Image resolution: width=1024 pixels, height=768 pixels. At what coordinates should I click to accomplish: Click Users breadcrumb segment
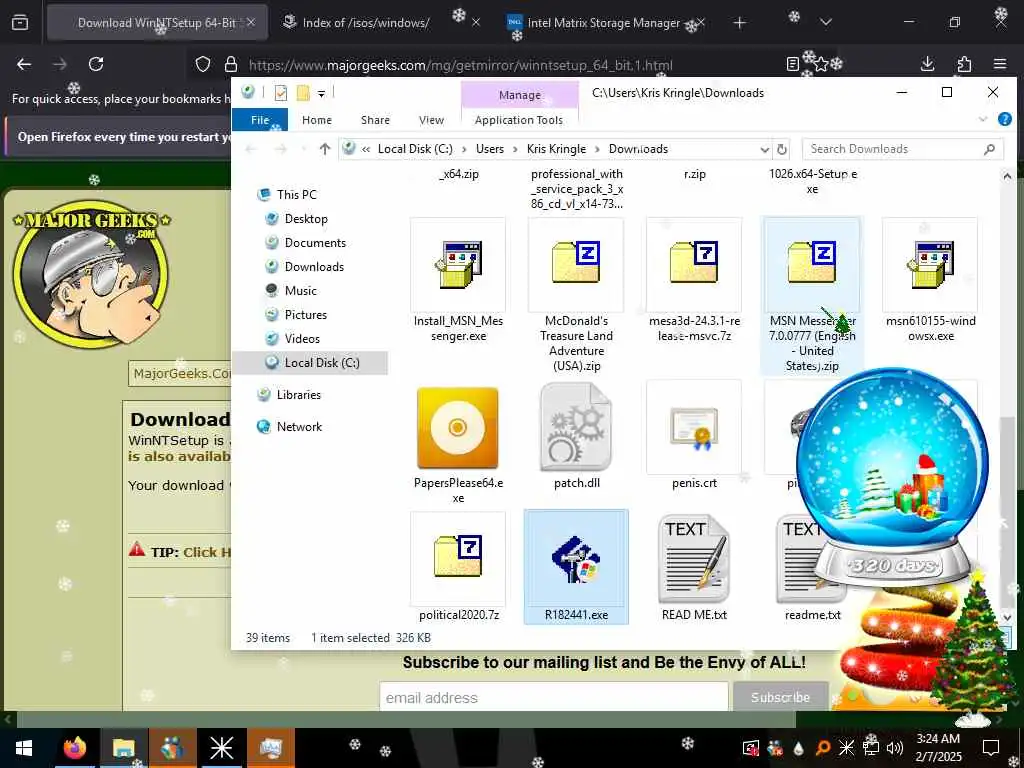pyautogui.click(x=490, y=149)
